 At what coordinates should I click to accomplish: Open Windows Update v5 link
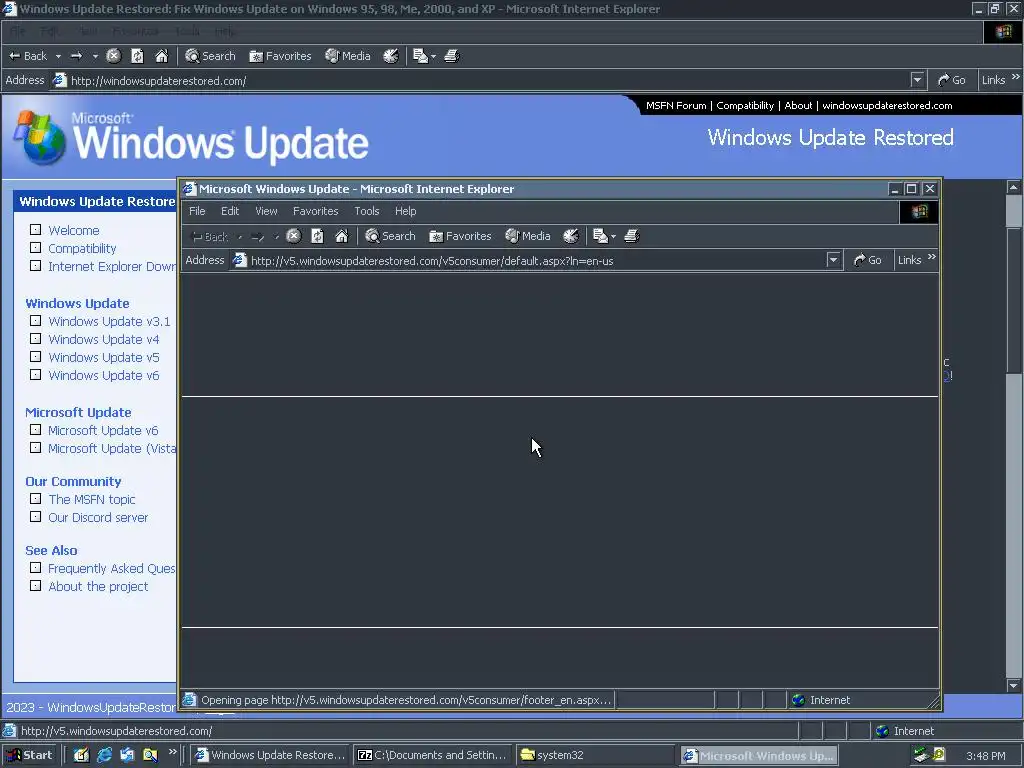click(104, 357)
